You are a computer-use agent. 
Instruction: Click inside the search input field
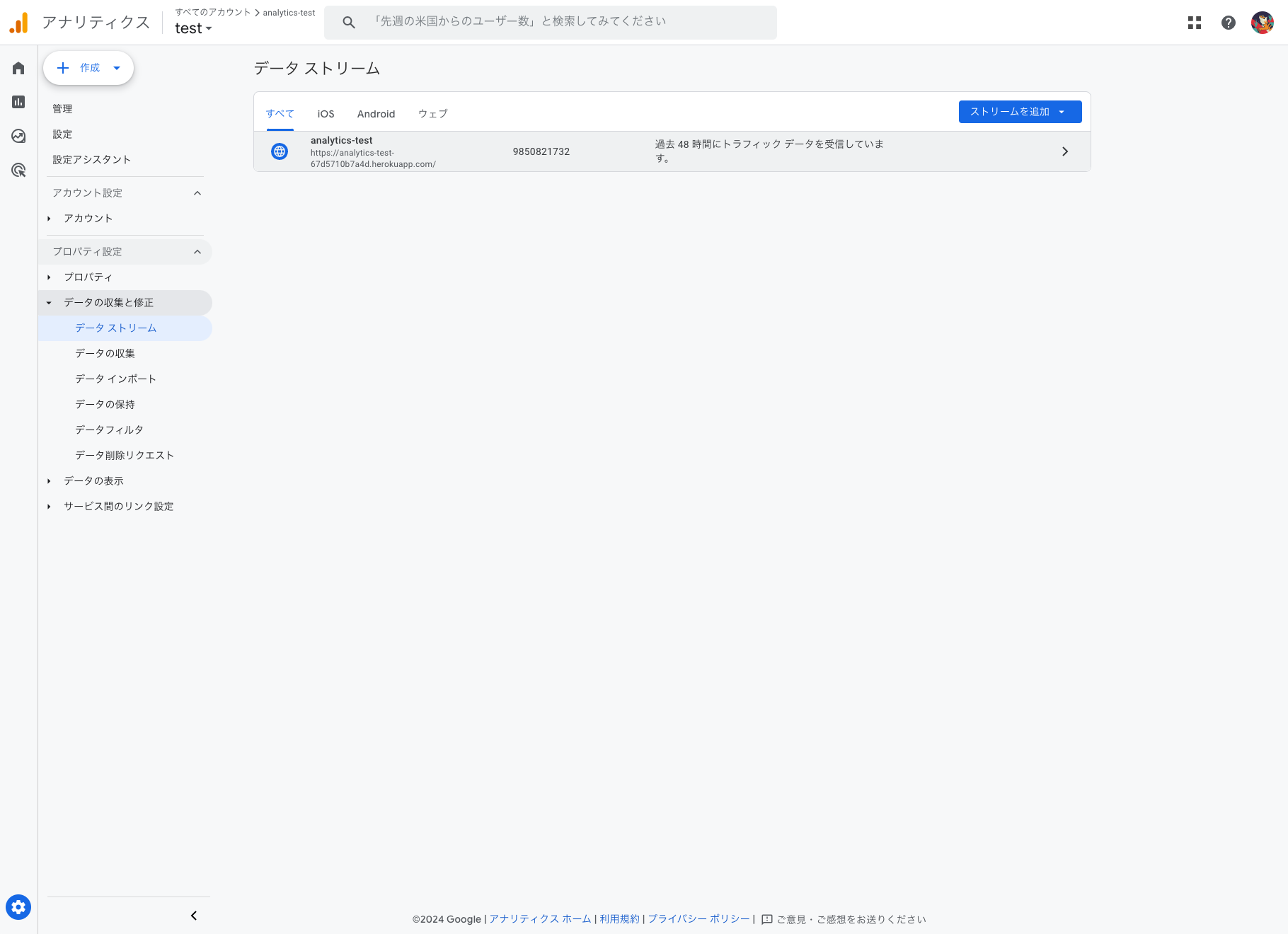coord(552,22)
